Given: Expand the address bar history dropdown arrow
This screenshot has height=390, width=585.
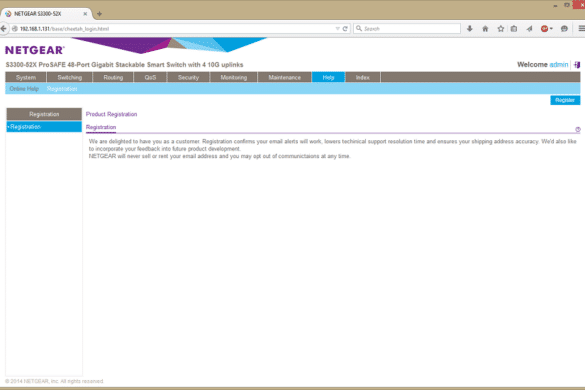Looking at the screenshot, I should tap(337, 28).
